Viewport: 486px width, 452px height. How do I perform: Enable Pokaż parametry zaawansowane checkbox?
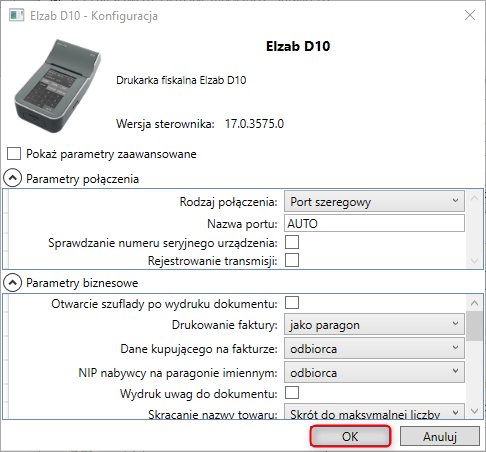(x=14, y=154)
